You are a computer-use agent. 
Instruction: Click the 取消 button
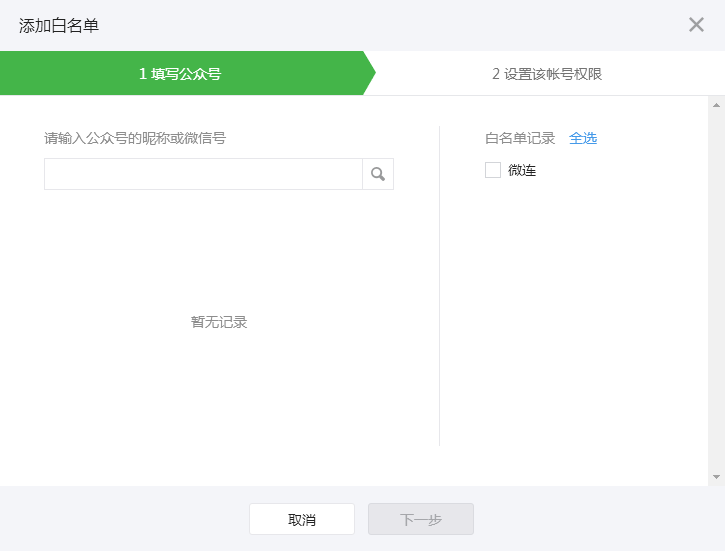click(x=302, y=519)
